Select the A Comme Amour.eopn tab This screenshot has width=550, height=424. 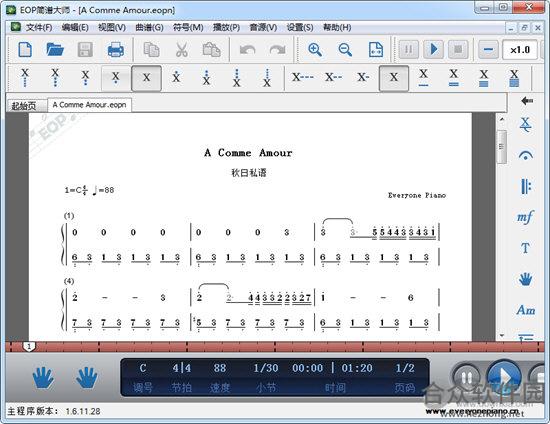89,105
